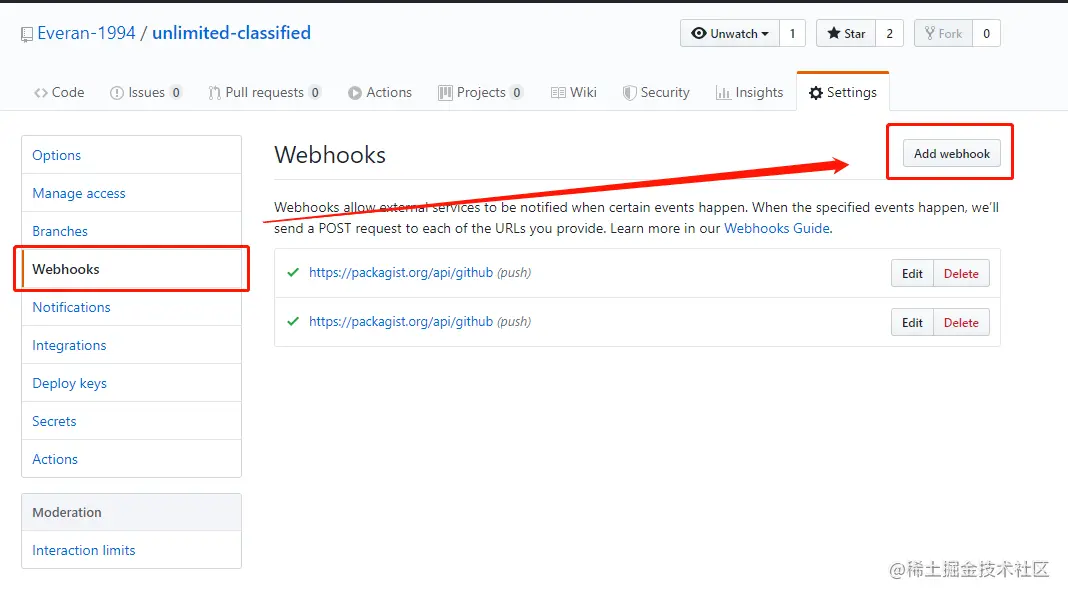Open the Actions tab in the top navigation
The width and height of the screenshot is (1068, 598).
click(379, 93)
